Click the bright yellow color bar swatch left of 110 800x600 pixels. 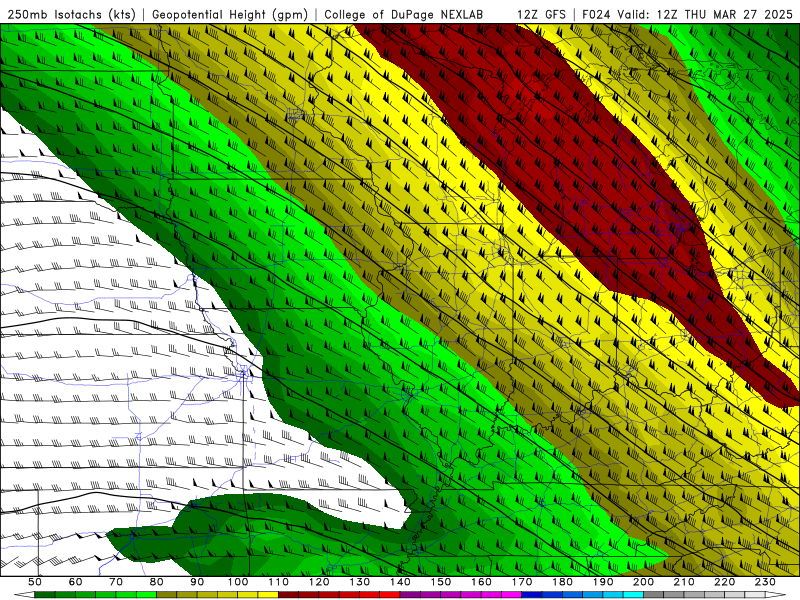(268, 594)
